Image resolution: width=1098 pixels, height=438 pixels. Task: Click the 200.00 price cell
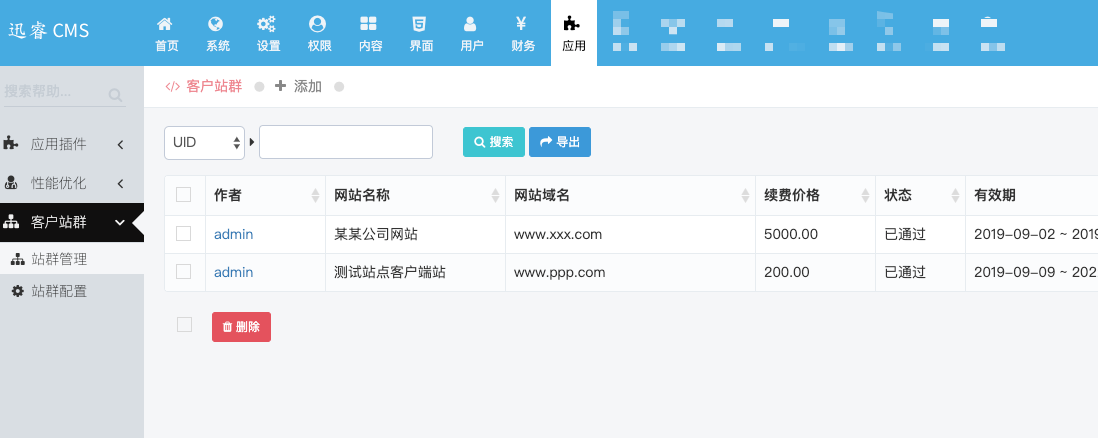(786, 272)
